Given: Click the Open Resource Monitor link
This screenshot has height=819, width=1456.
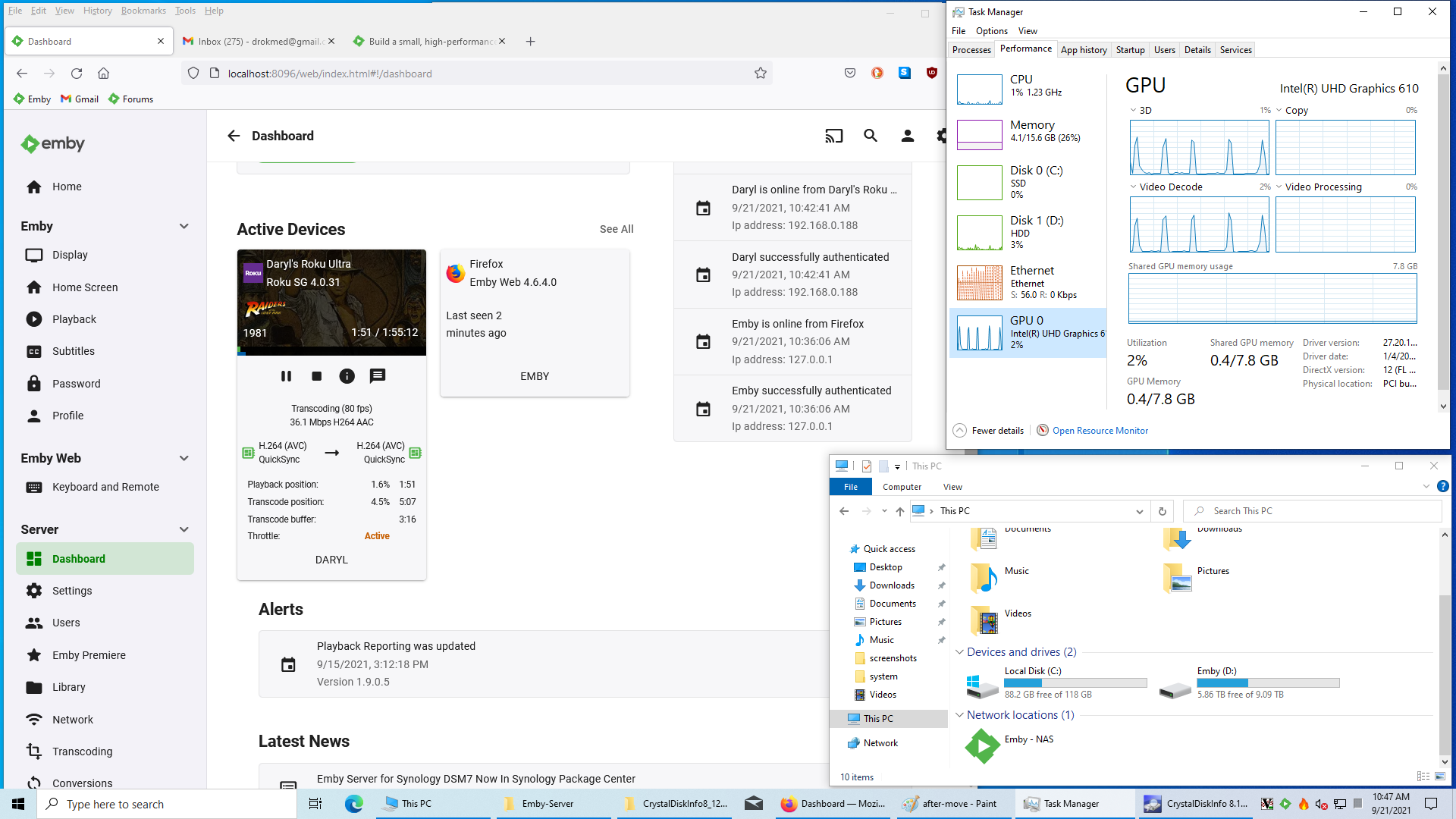Looking at the screenshot, I should click(1100, 431).
